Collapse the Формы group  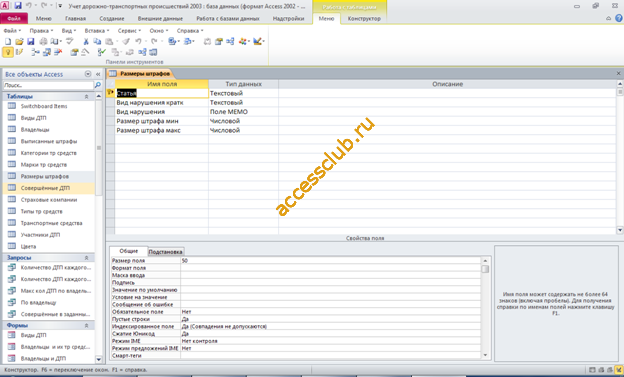86,325
